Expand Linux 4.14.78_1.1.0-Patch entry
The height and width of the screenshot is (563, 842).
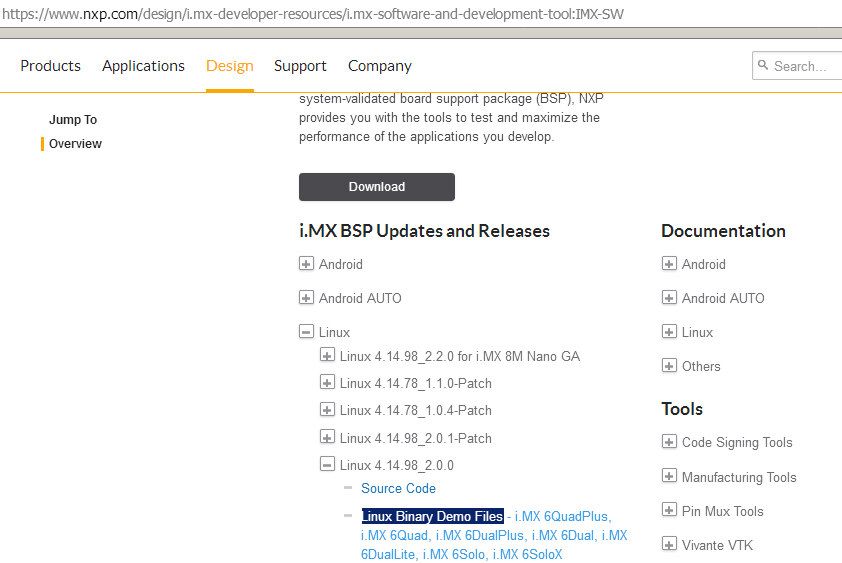tap(327, 383)
